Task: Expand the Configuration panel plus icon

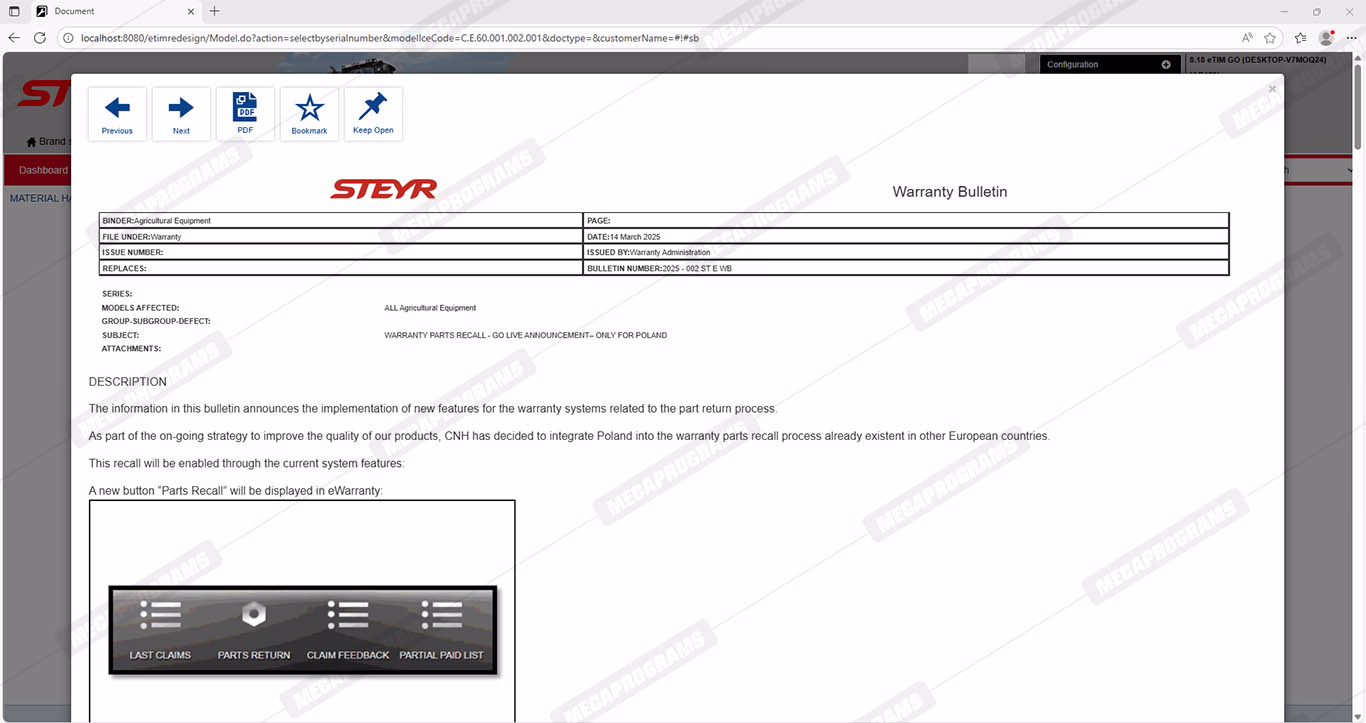Action: click(x=1166, y=64)
